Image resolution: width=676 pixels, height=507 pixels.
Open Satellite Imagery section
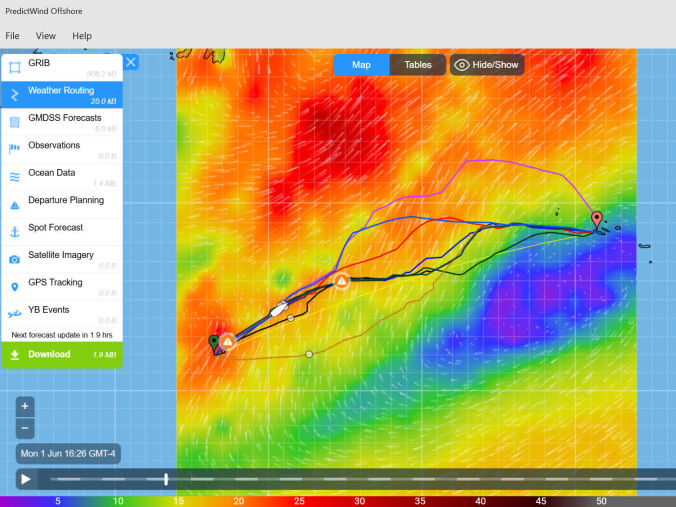62,259
